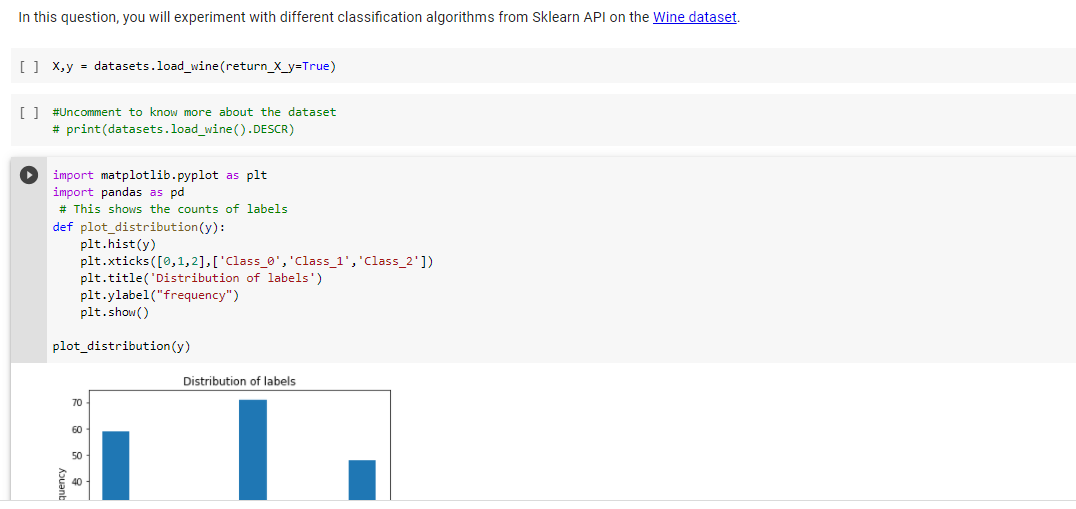This screenshot has width=1076, height=509.
Task: Click the plot_distribution(y) call at cell bottom
Action: pyautogui.click(x=121, y=346)
